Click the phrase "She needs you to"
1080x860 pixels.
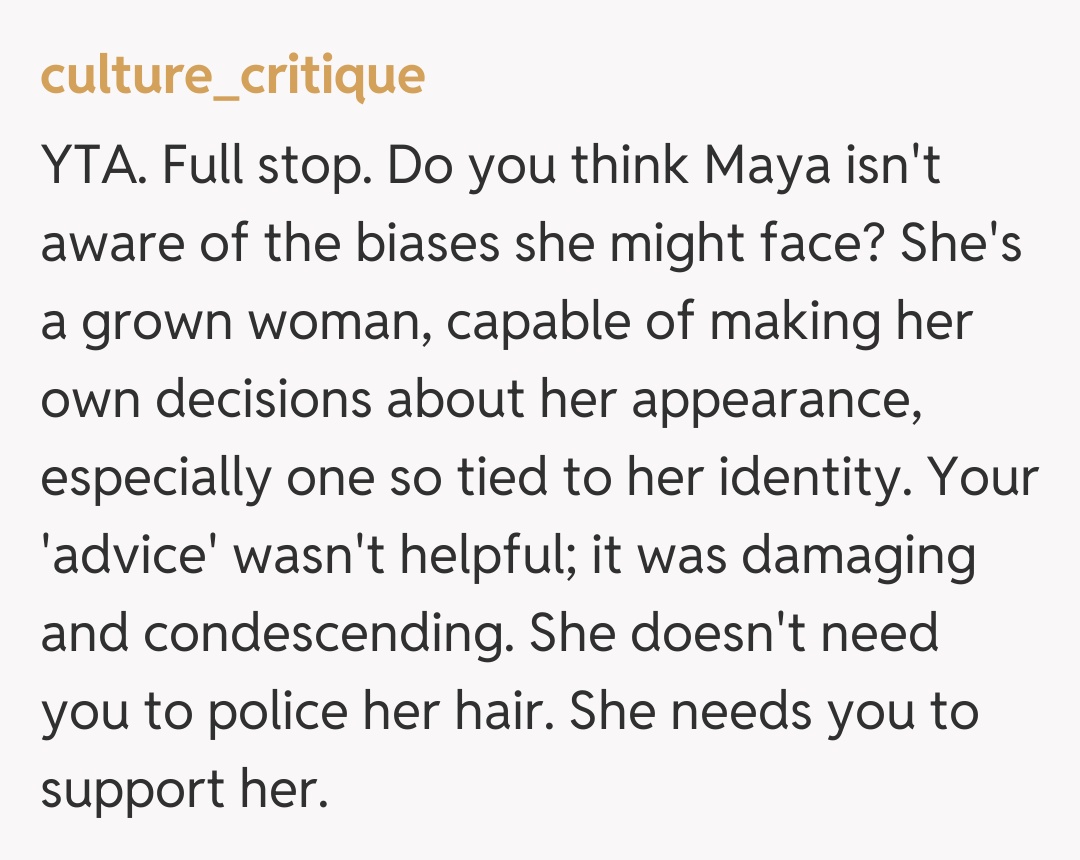click(773, 711)
